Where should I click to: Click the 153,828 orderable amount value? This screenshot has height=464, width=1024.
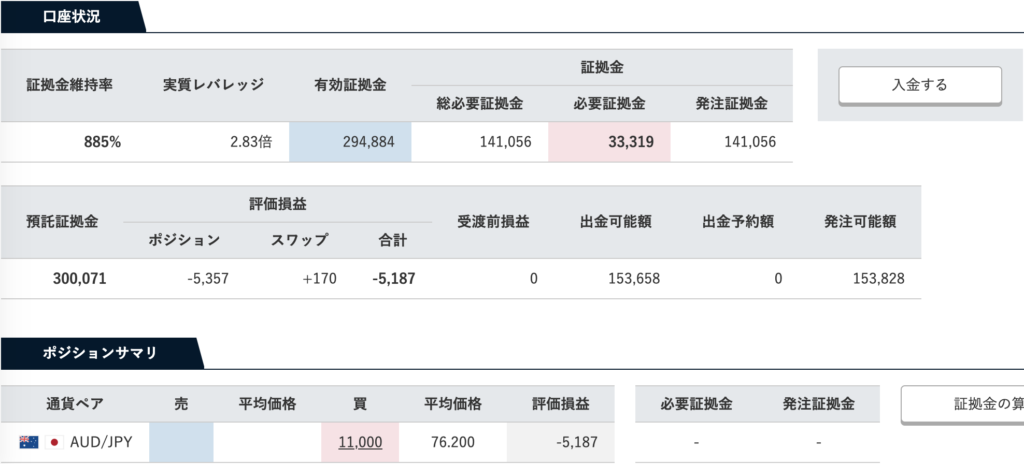(879, 279)
